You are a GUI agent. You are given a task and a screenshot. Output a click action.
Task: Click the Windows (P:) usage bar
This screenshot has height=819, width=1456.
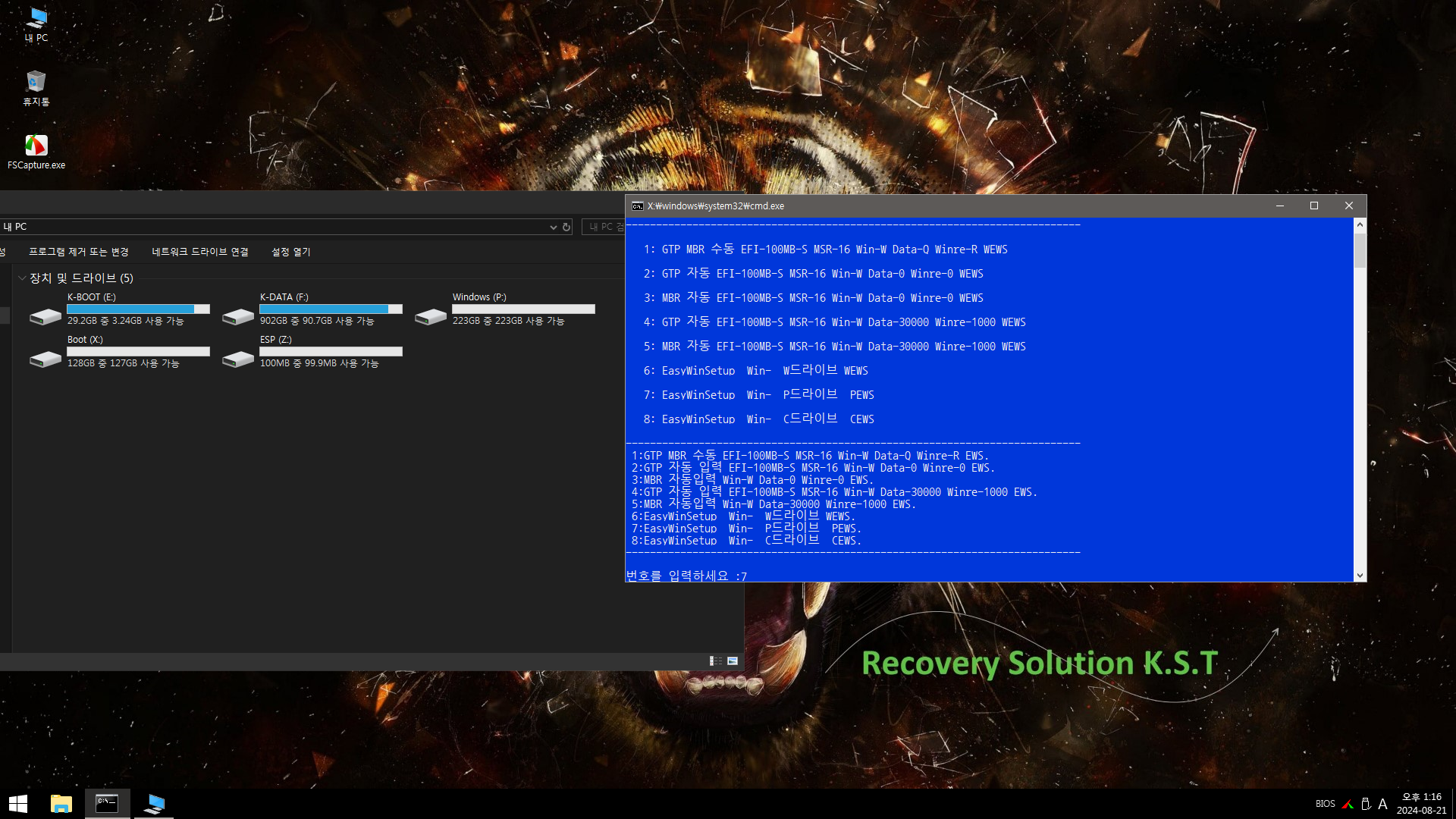click(x=523, y=309)
